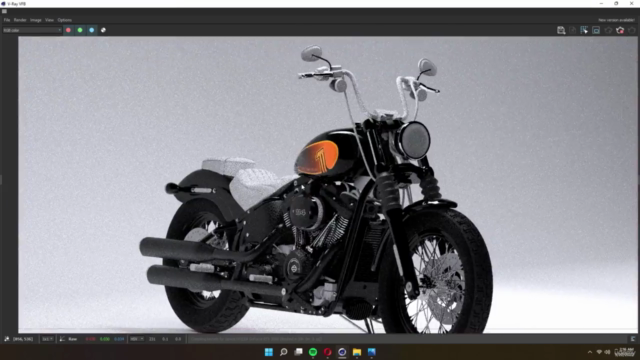Click the rendered motorcycle image
The height and width of the screenshot is (360, 640).
point(327,184)
